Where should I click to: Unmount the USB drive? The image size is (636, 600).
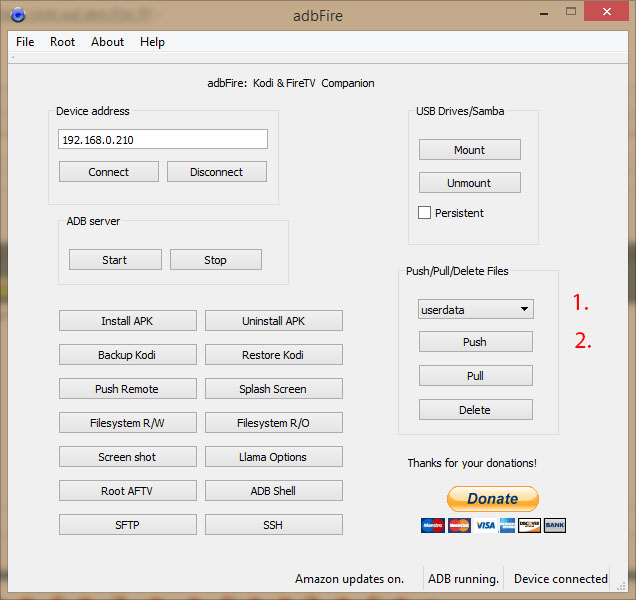[x=470, y=183]
